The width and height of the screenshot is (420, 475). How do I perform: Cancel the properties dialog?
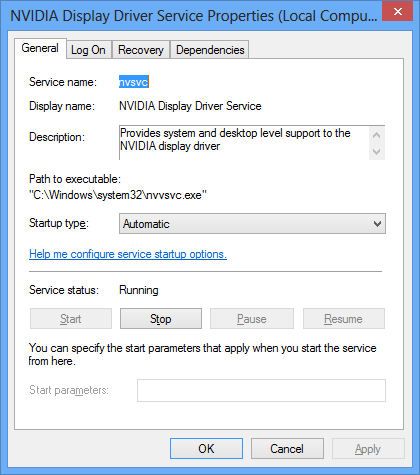(x=287, y=449)
